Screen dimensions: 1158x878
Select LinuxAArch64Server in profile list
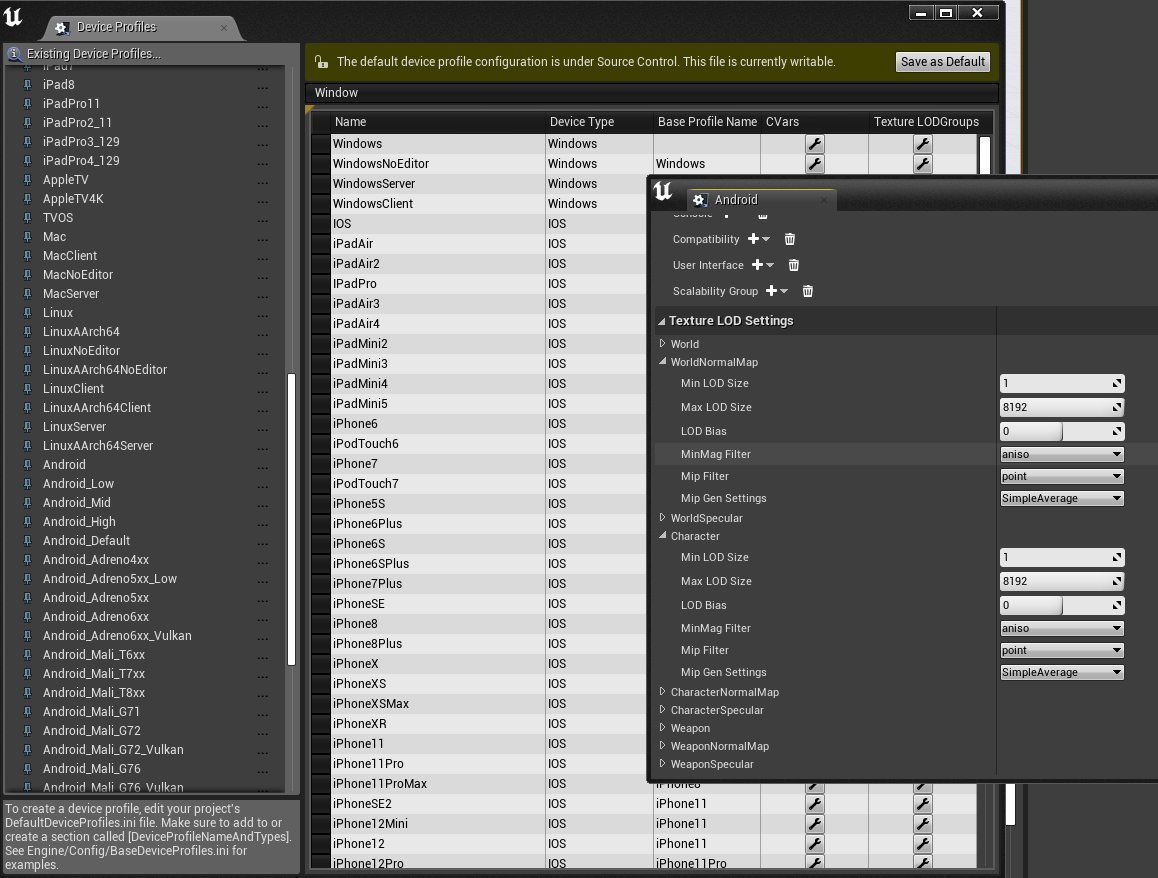98,446
